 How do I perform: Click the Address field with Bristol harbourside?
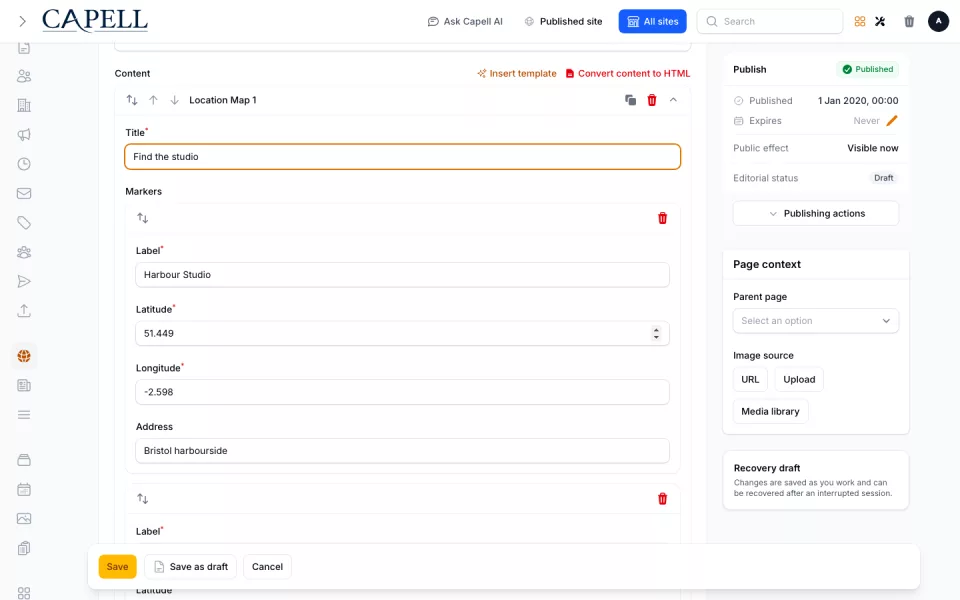pos(402,451)
